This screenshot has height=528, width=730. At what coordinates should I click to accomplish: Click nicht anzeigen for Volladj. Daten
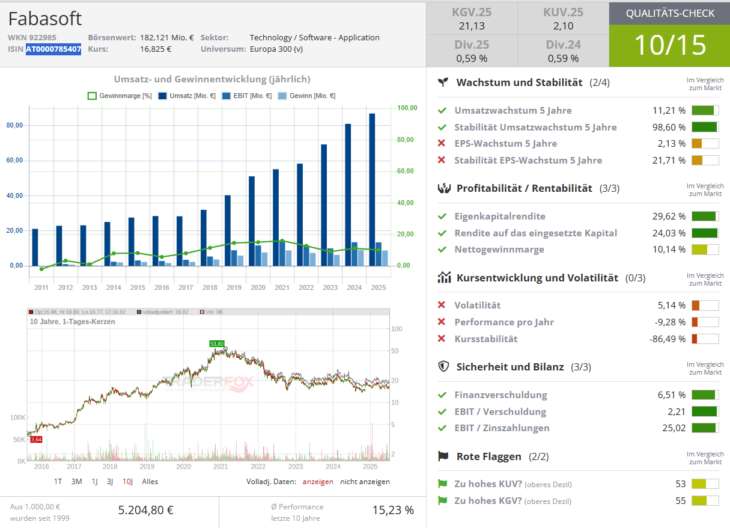[x=365, y=481]
